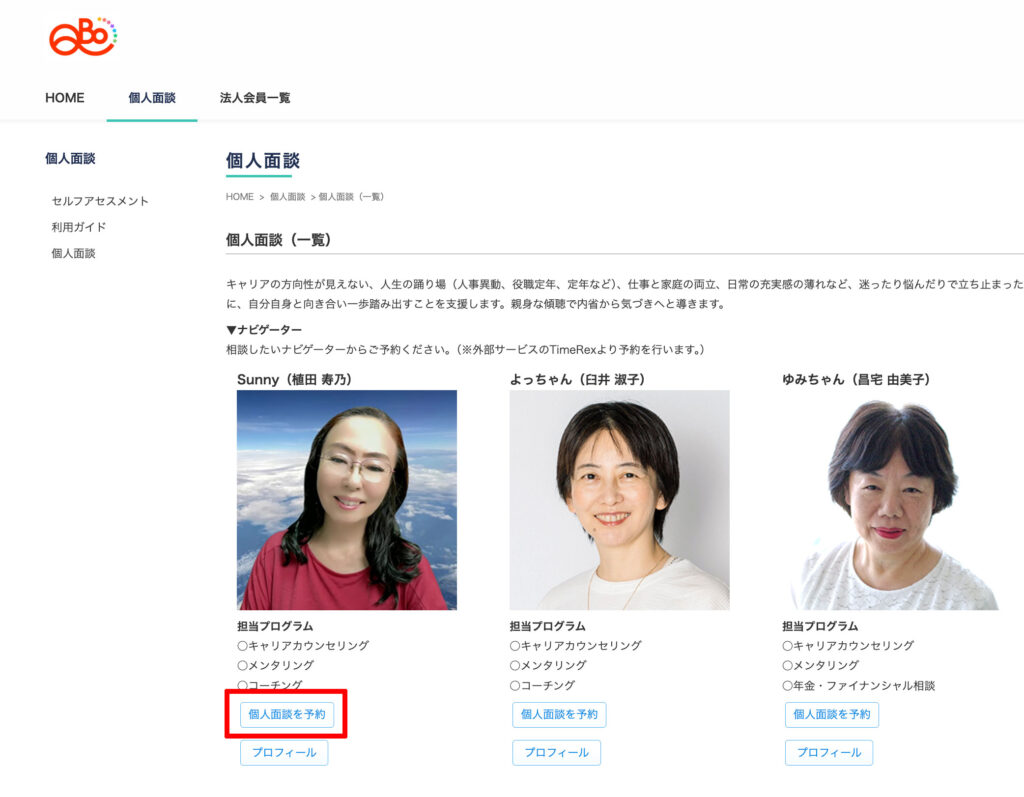Open 利用ガイド in the sidebar

pos(79,227)
